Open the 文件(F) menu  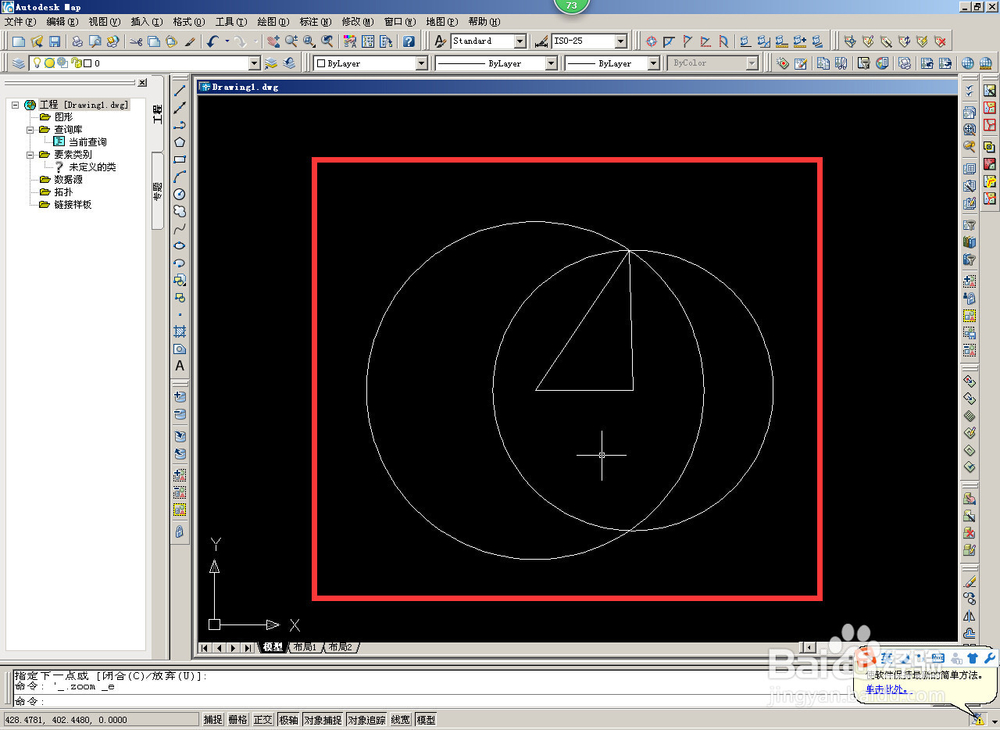coord(20,22)
